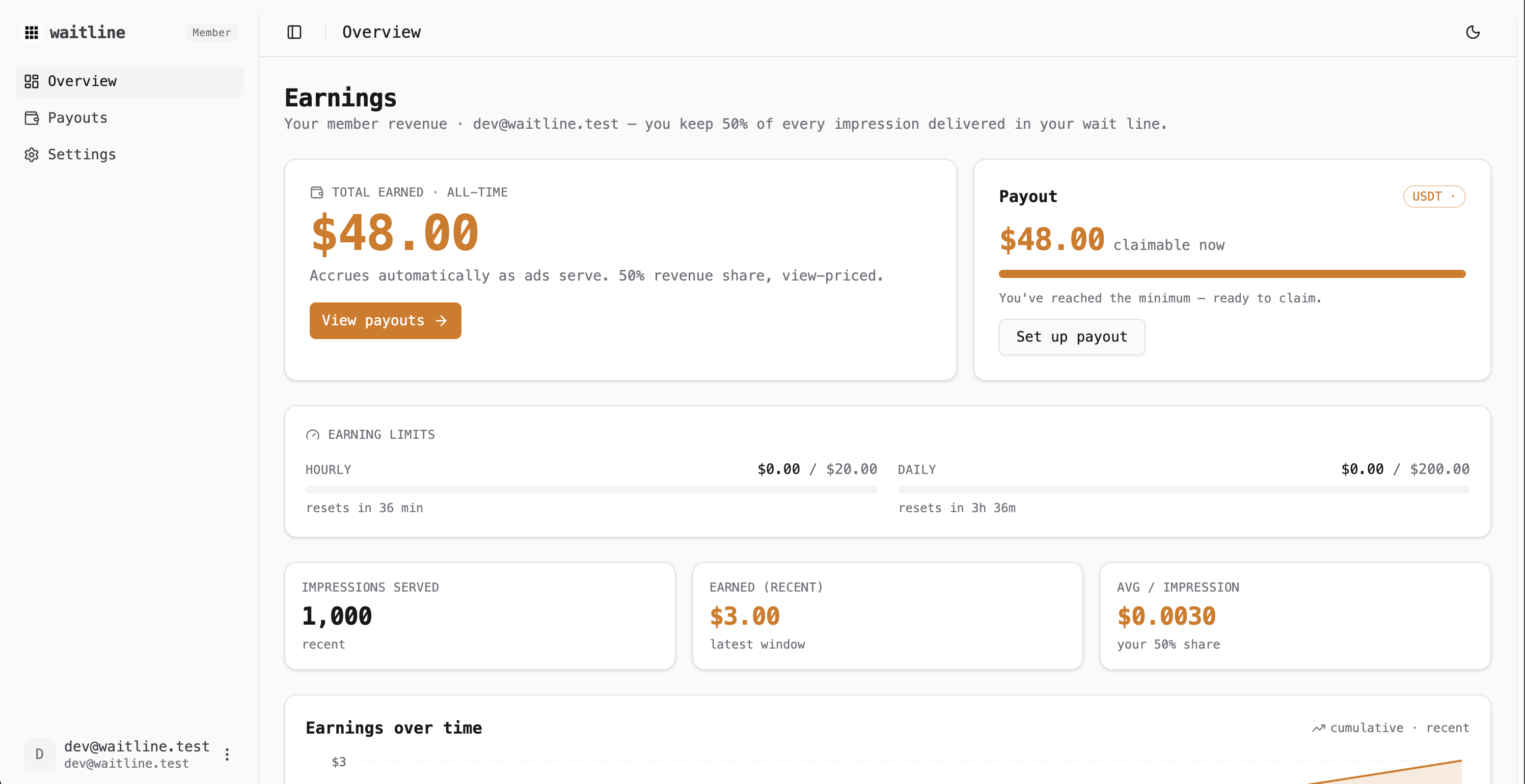This screenshot has width=1525, height=784.
Task: Click the Earnings page heading
Action: pos(340,98)
